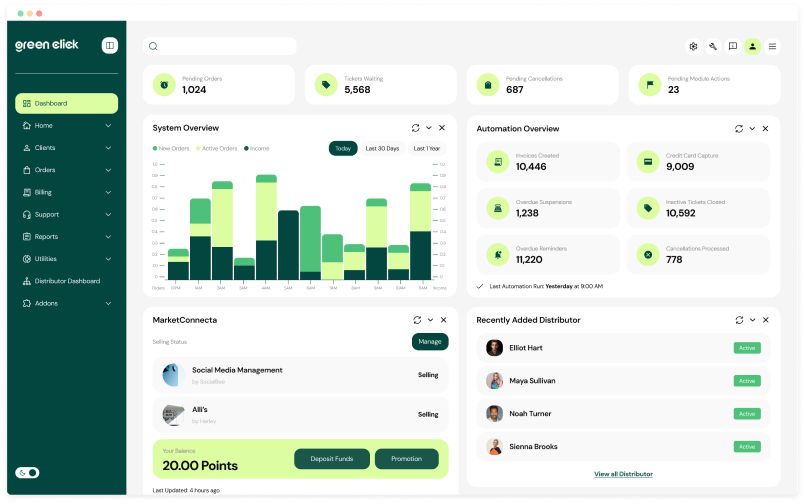Refresh the System Overview panel
This screenshot has width=805, height=504.
coord(415,128)
